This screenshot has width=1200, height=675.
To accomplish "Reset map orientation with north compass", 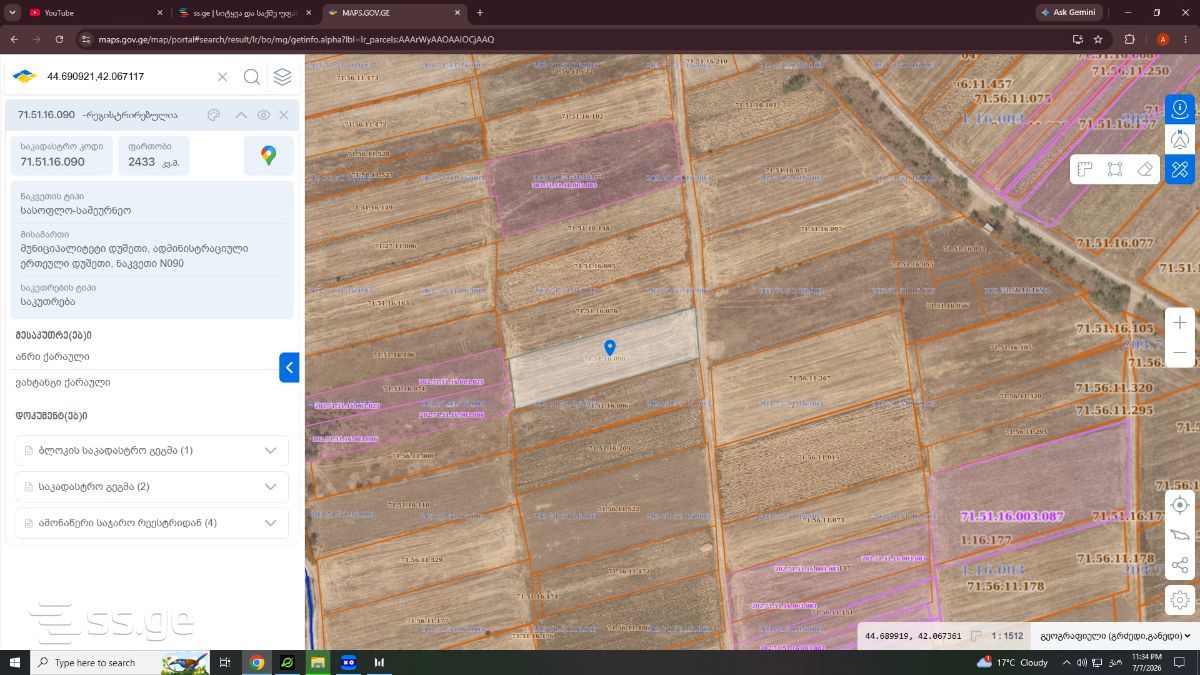I will pos(1180,139).
